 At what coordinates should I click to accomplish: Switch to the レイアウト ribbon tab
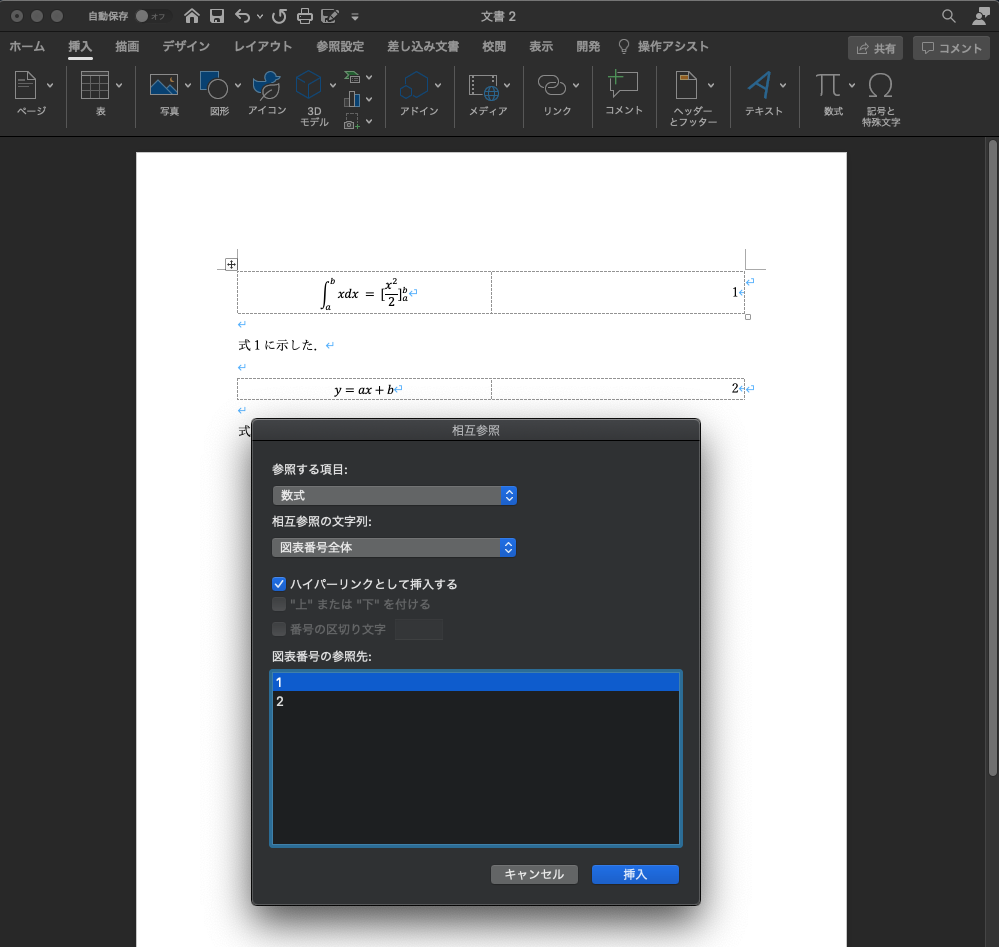click(263, 47)
